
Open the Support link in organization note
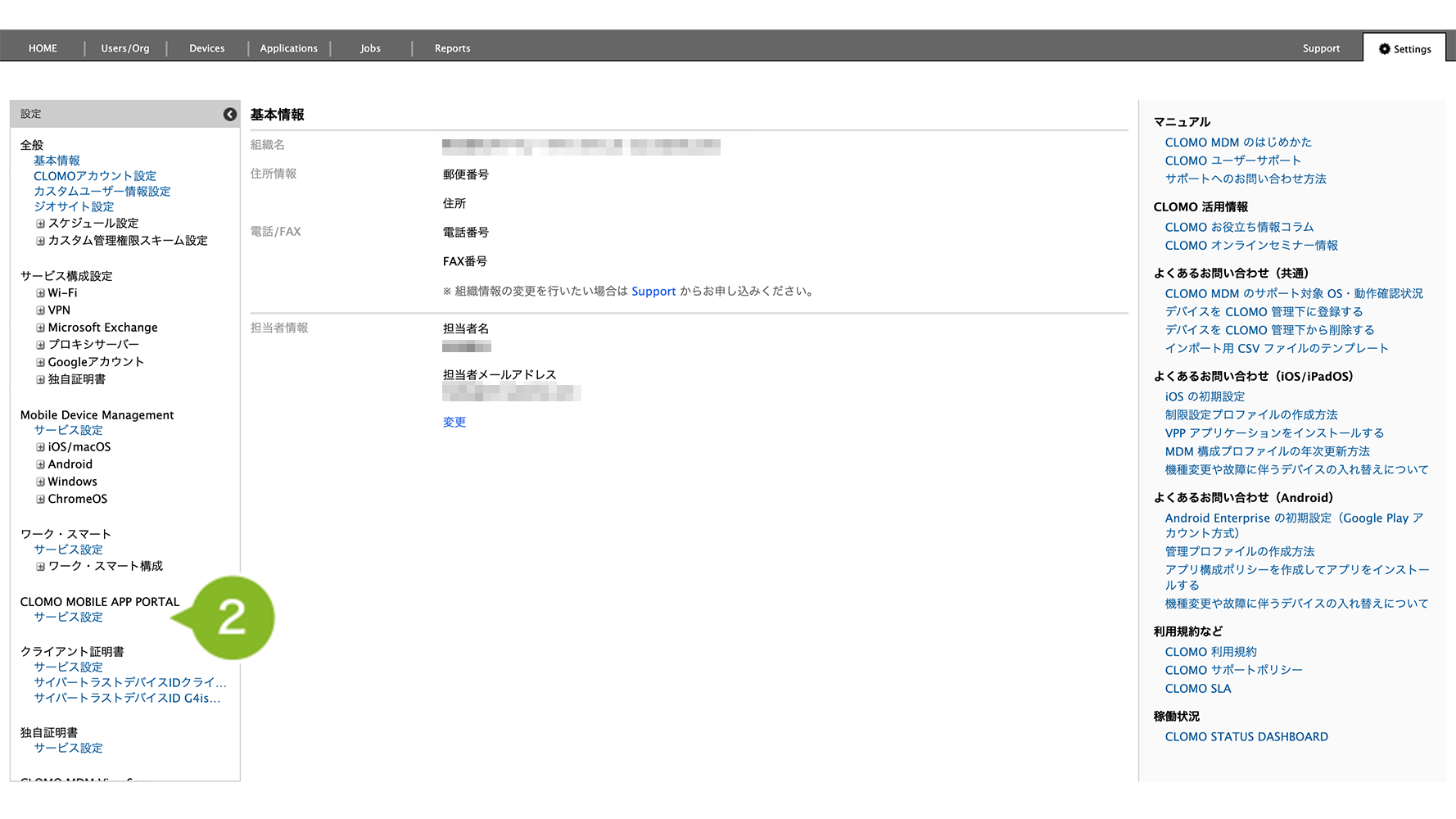(x=653, y=292)
